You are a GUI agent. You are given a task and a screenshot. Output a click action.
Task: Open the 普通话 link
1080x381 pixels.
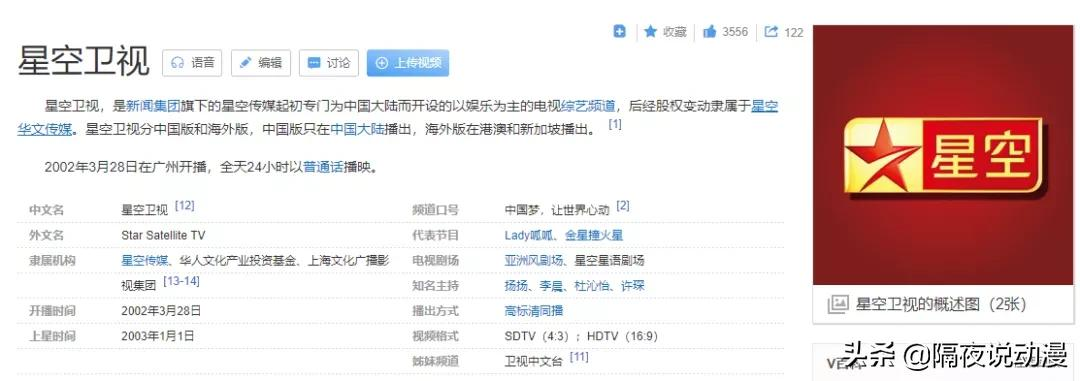[x=323, y=167]
